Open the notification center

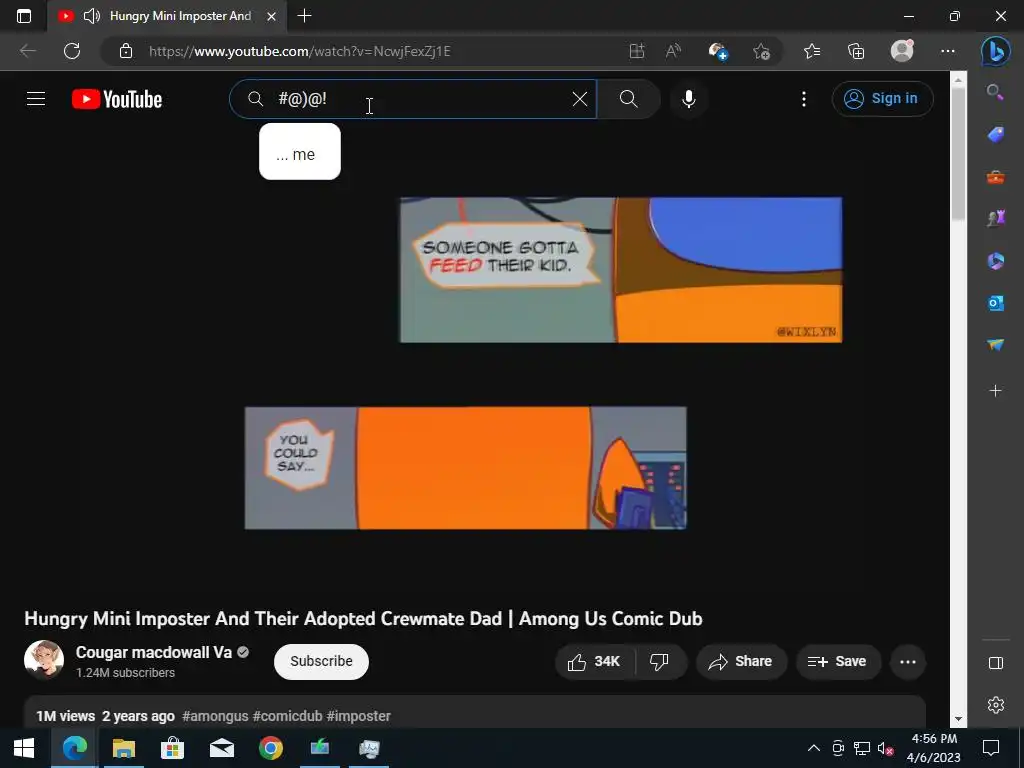[x=991, y=748]
